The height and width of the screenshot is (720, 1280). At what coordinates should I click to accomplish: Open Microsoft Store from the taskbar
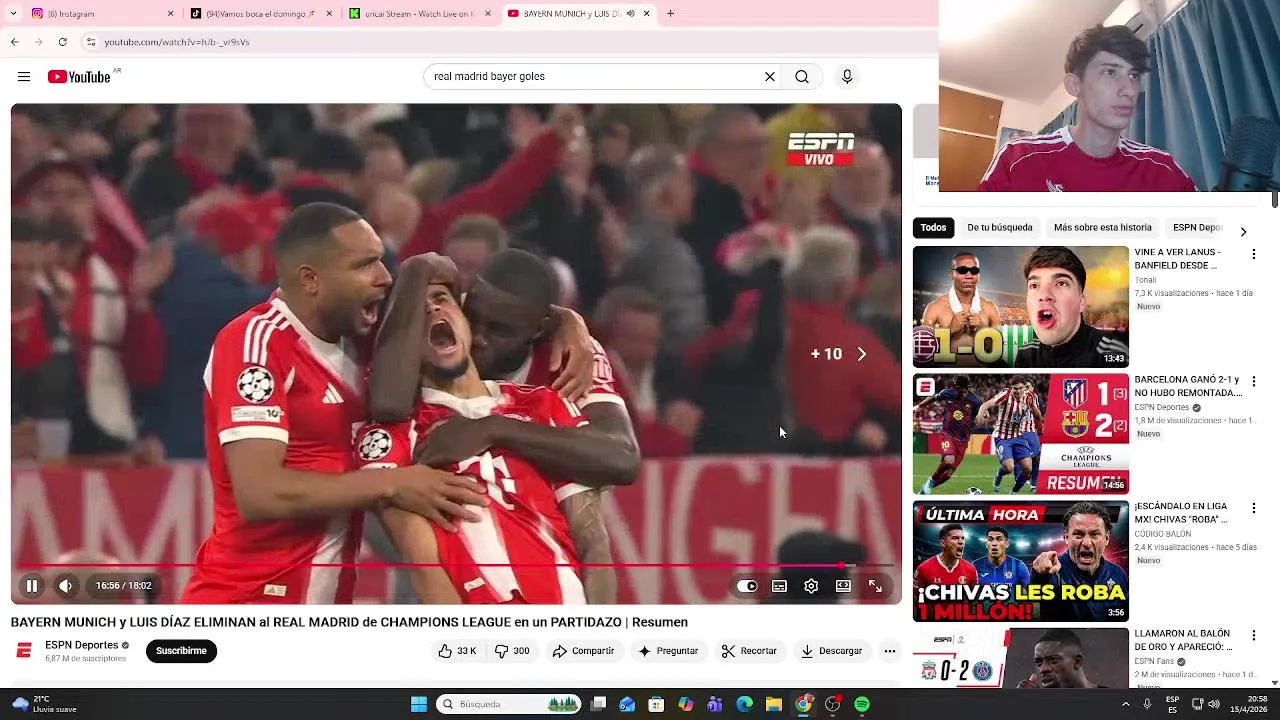point(657,704)
